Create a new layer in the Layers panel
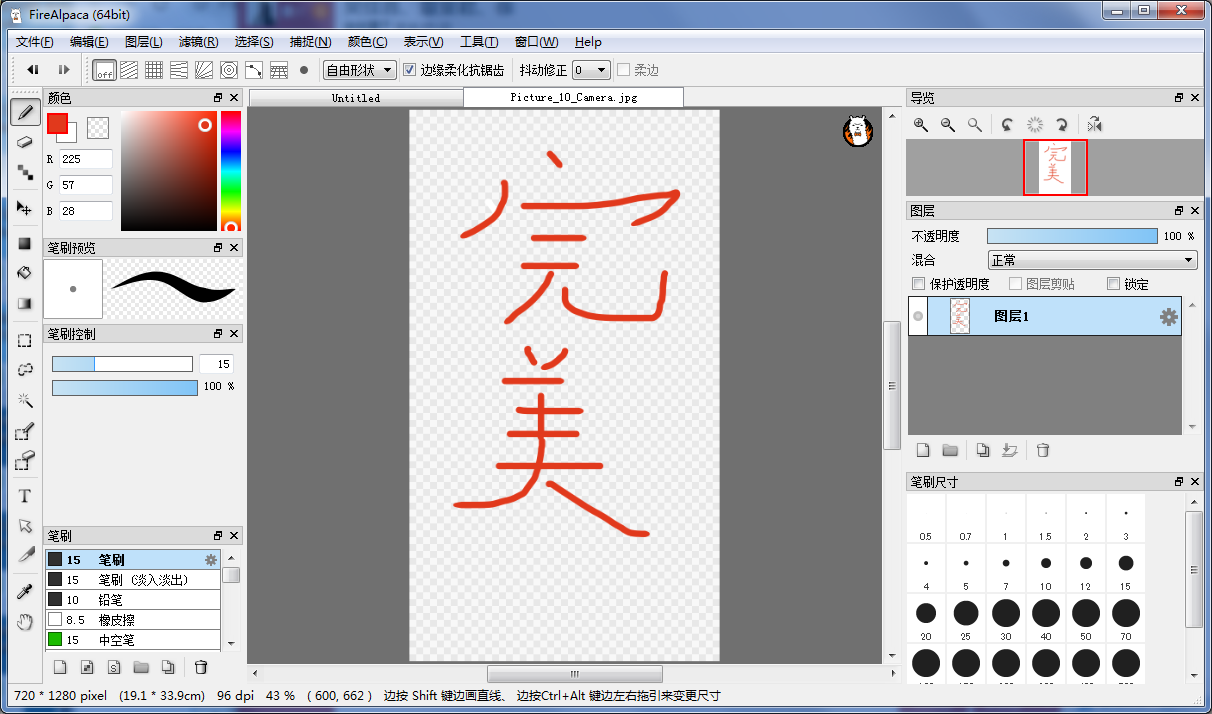 pyautogui.click(x=922, y=450)
